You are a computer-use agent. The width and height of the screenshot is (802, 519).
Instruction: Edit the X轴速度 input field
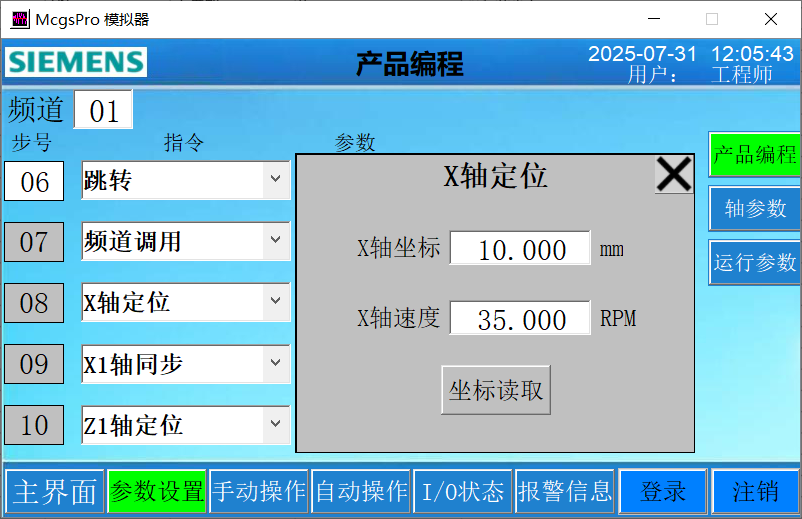click(x=520, y=319)
